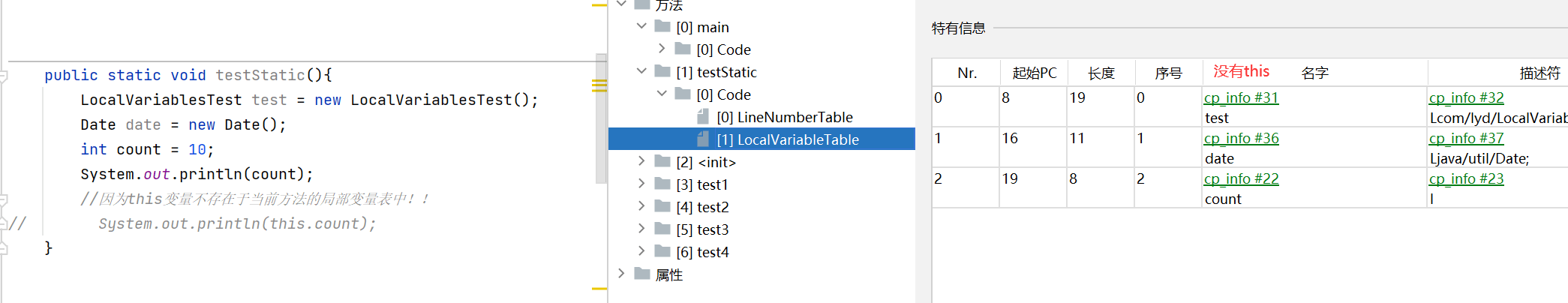Viewport: 1568px width, 303px height.
Task: Click the 'test' name cell
Action: point(1216,118)
